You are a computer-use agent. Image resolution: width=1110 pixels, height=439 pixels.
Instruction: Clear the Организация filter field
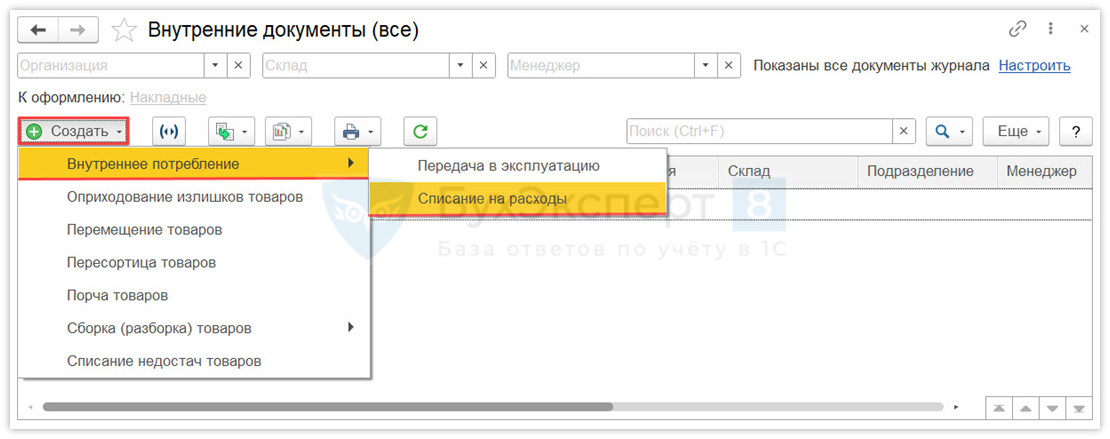238,65
